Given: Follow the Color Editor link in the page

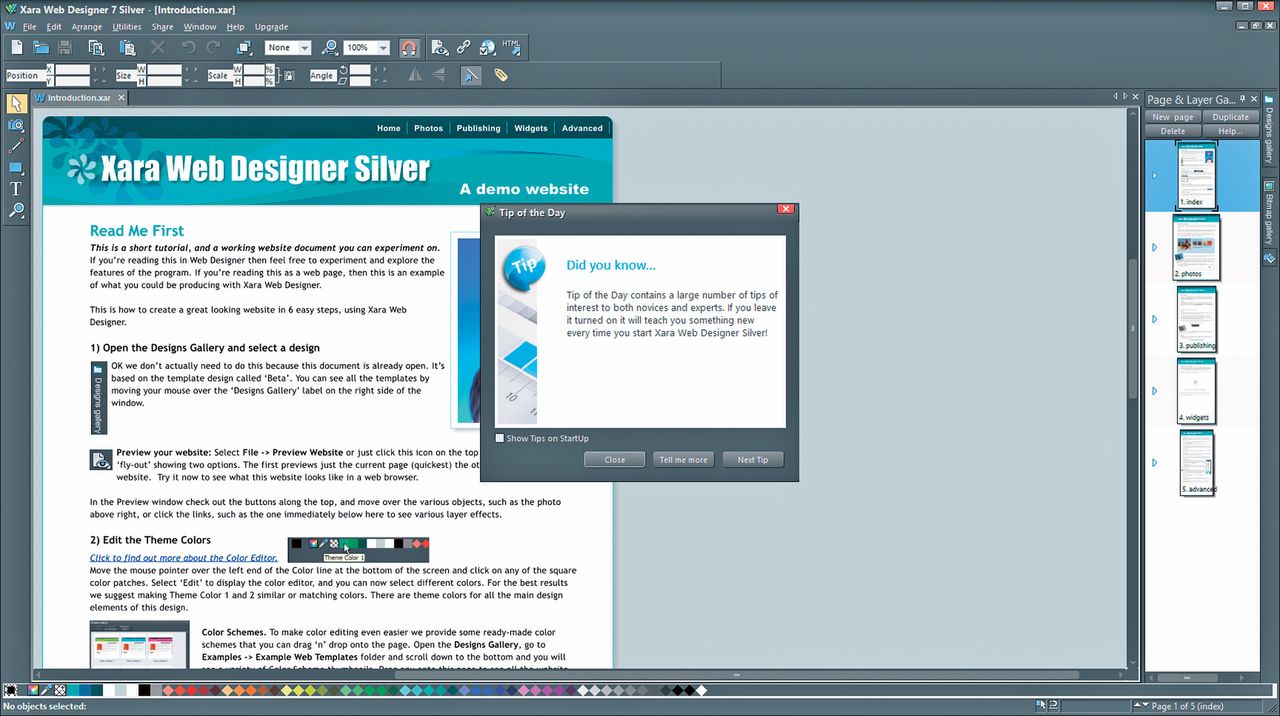Looking at the screenshot, I should coord(184,558).
